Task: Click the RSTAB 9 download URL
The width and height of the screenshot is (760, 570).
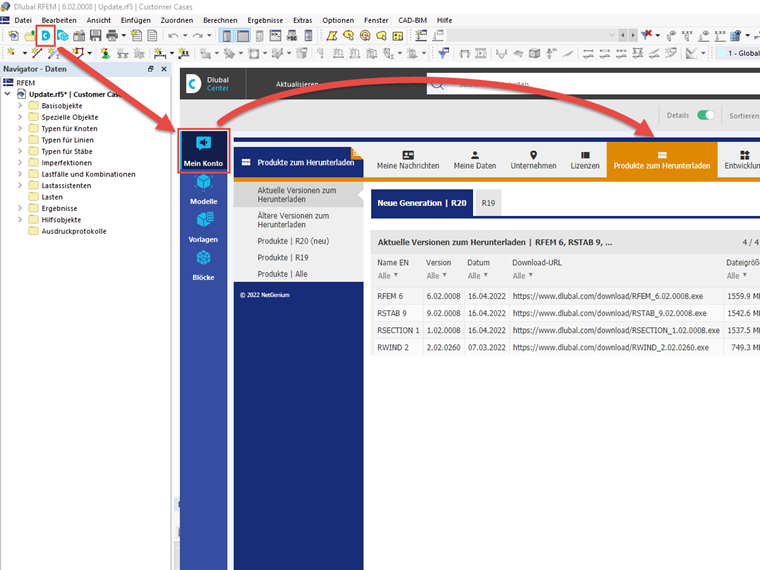Action: tap(609, 313)
